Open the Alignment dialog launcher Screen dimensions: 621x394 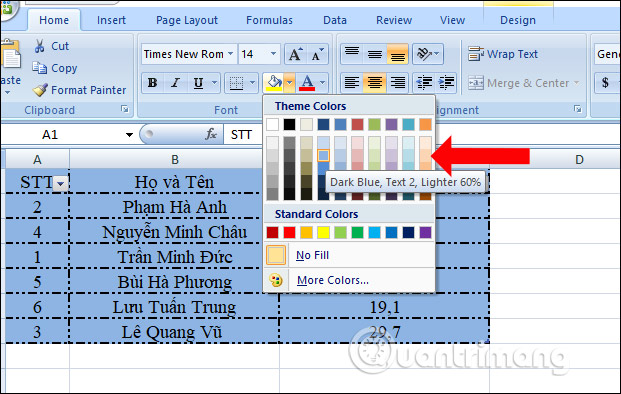point(577,109)
